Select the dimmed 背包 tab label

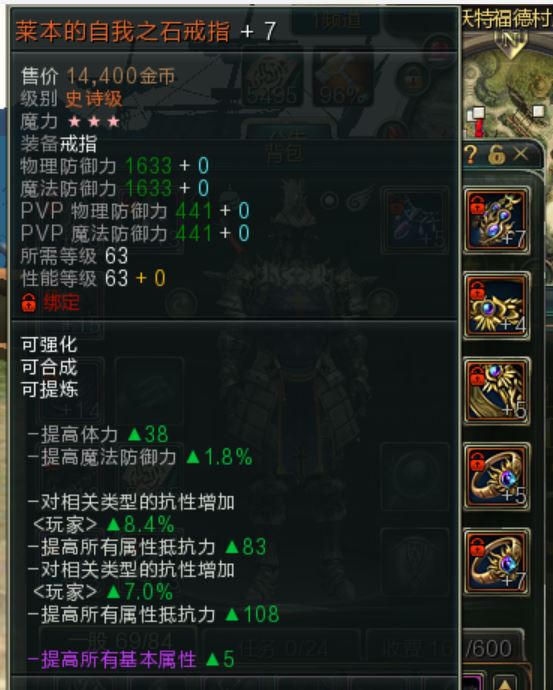coord(284,154)
